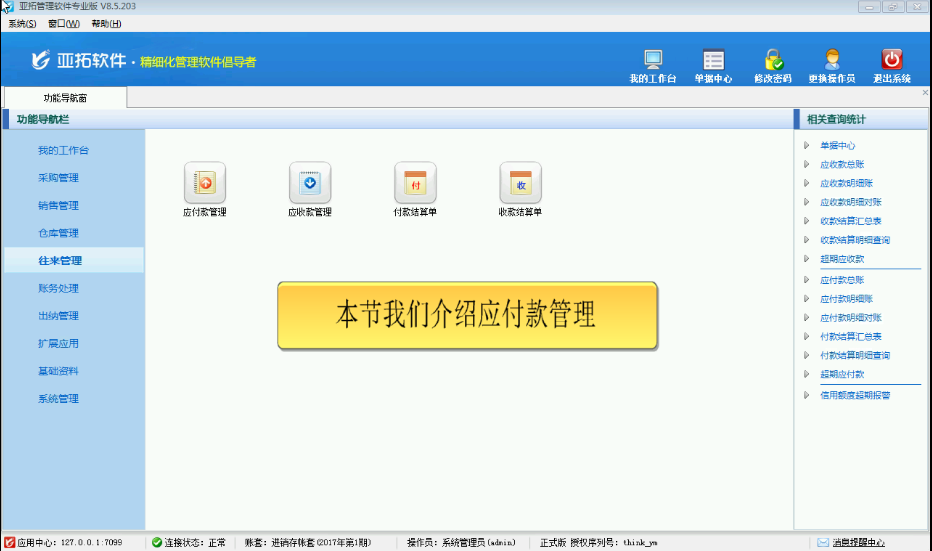Open the 应收款管理 module icon
Image resolution: width=932 pixels, height=551 pixels.
(x=310, y=184)
